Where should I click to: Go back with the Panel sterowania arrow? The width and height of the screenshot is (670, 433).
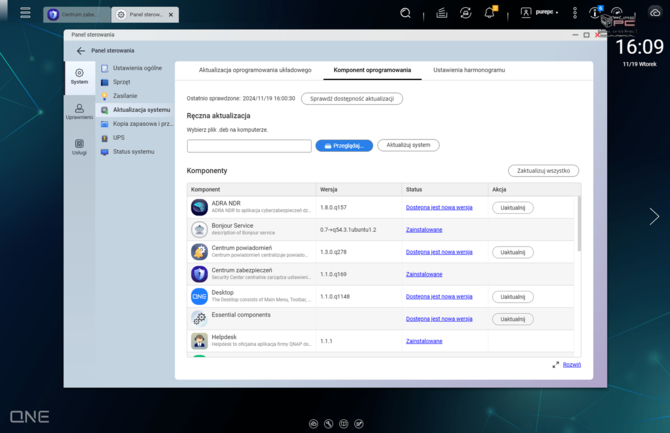(x=81, y=51)
